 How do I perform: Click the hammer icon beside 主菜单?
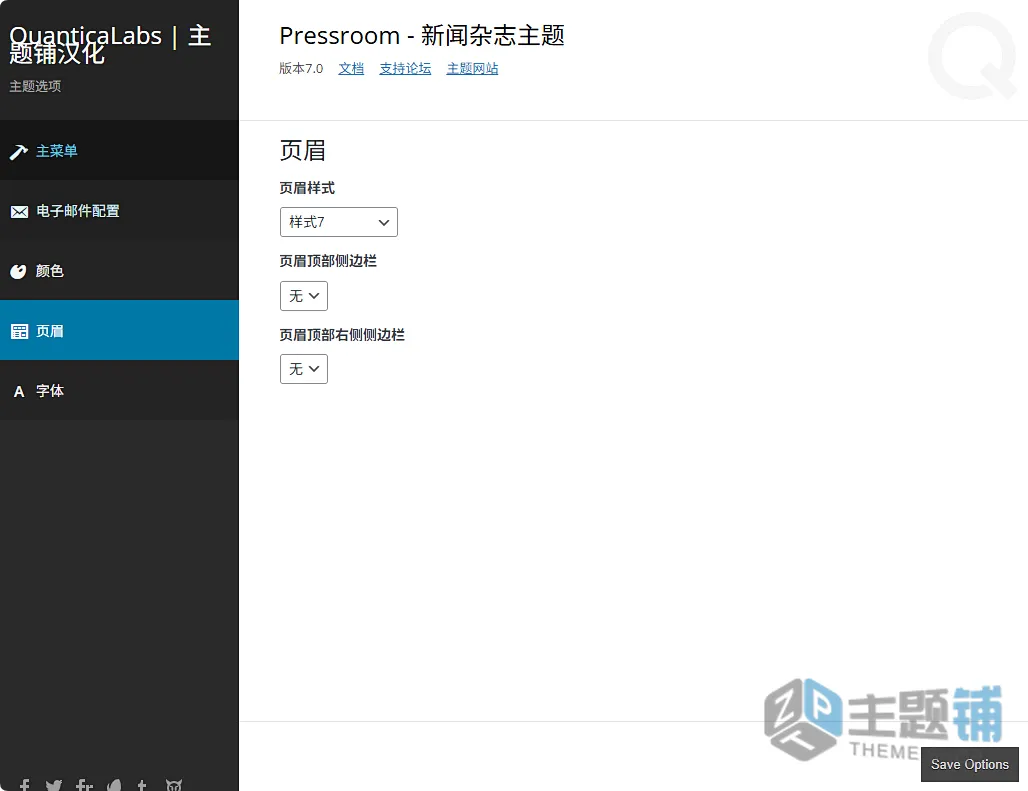18,151
